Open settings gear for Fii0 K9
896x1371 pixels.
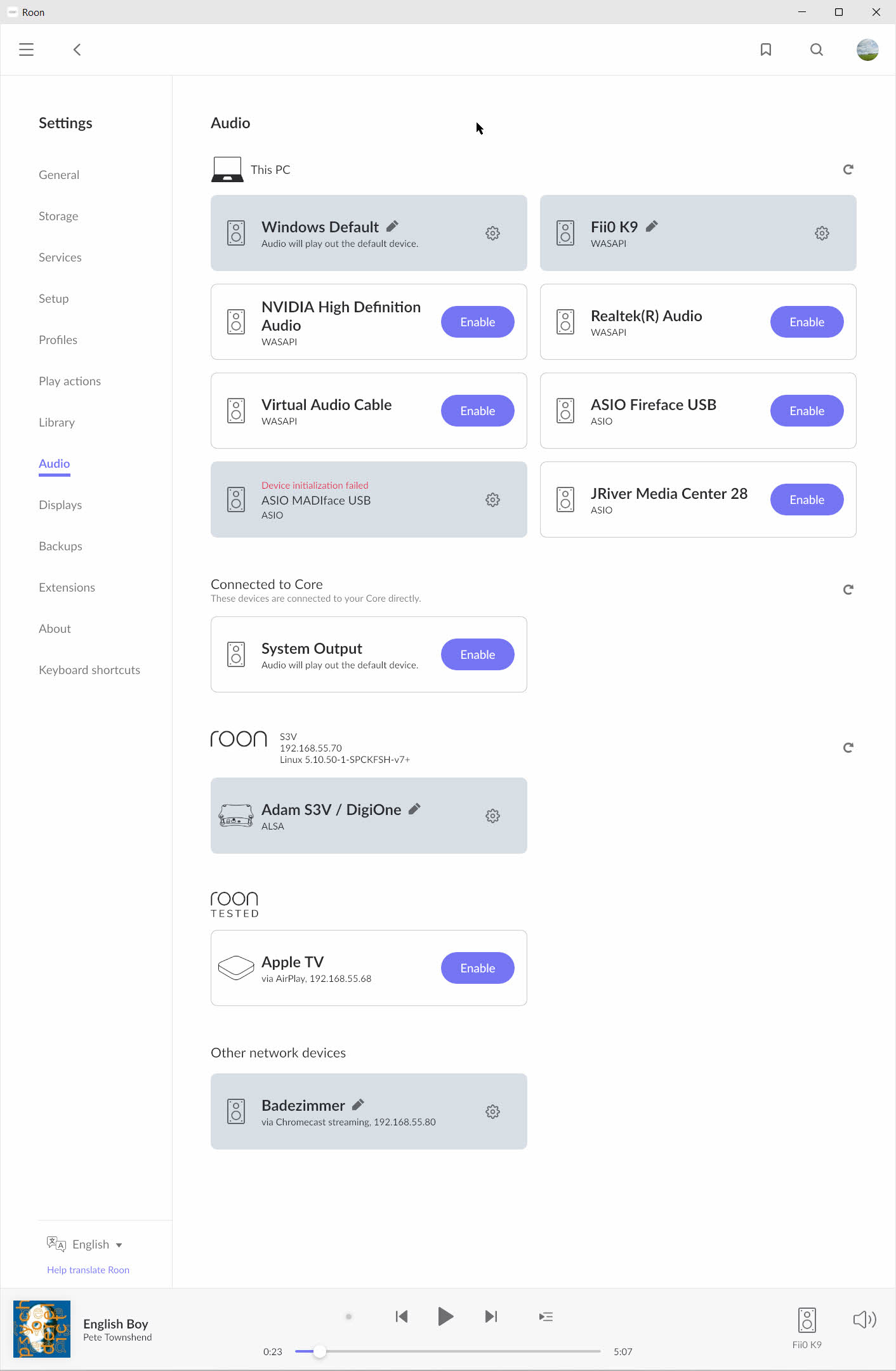pyautogui.click(x=822, y=233)
